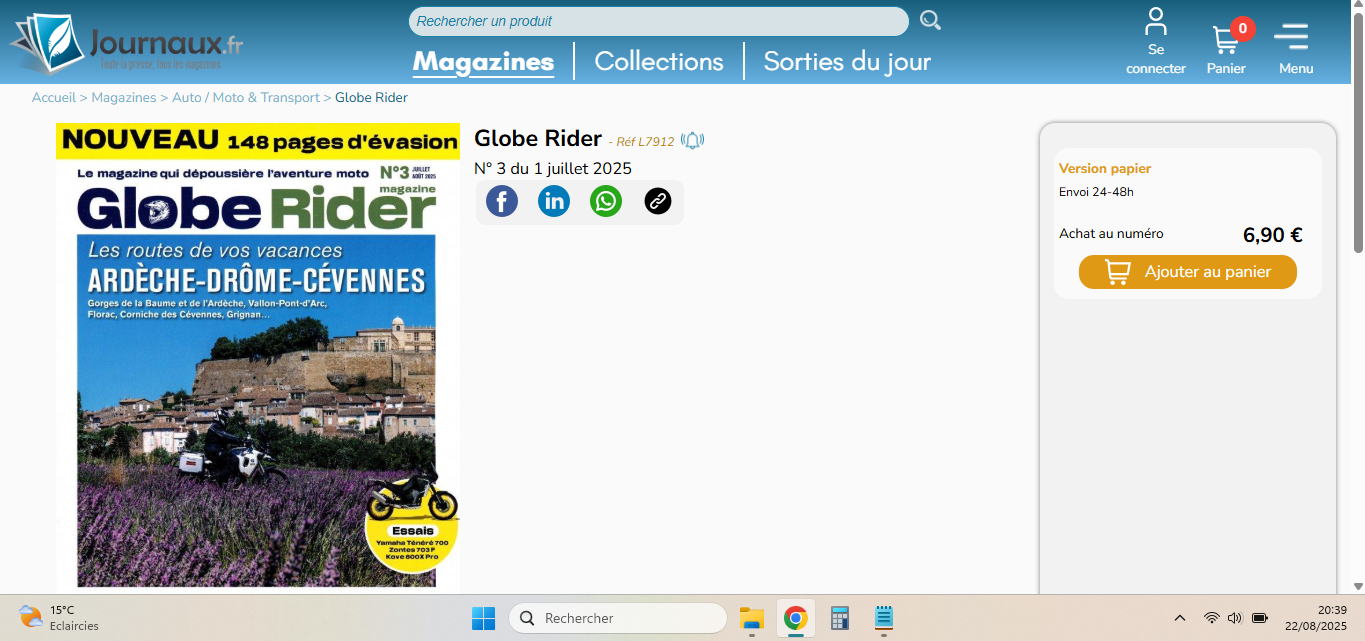Show hidden system tray icons chevron
The width and height of the screenshot is (1365, 641).
[1180, 618]
